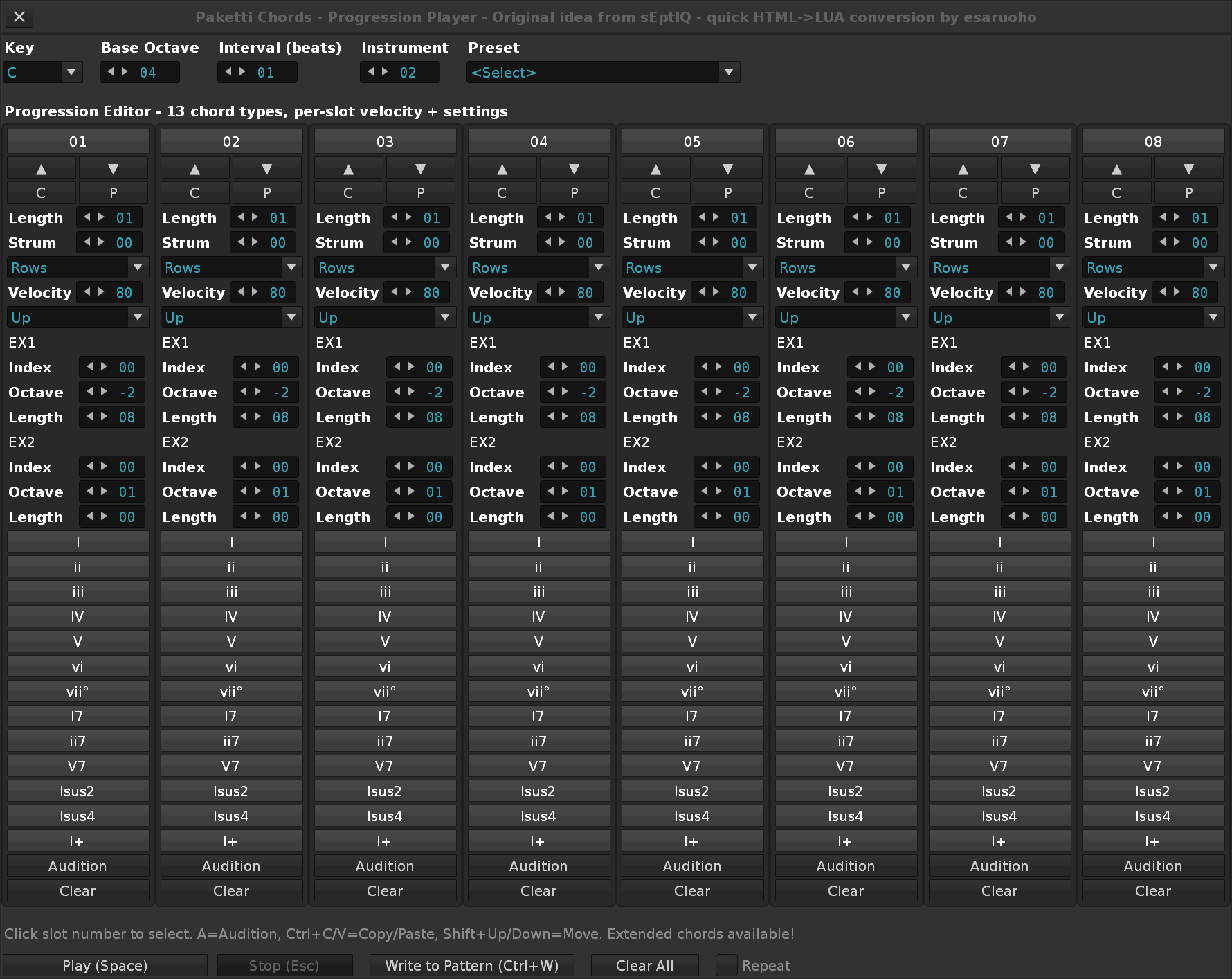Move slot 01 up with the up arrow
1232x979 pixels.
(42, 168)
